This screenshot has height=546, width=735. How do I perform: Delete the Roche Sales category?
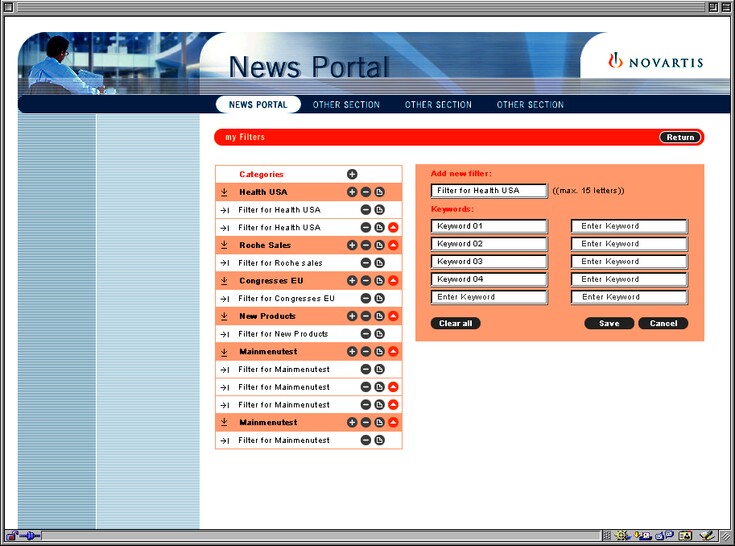[x=366, y=245]
